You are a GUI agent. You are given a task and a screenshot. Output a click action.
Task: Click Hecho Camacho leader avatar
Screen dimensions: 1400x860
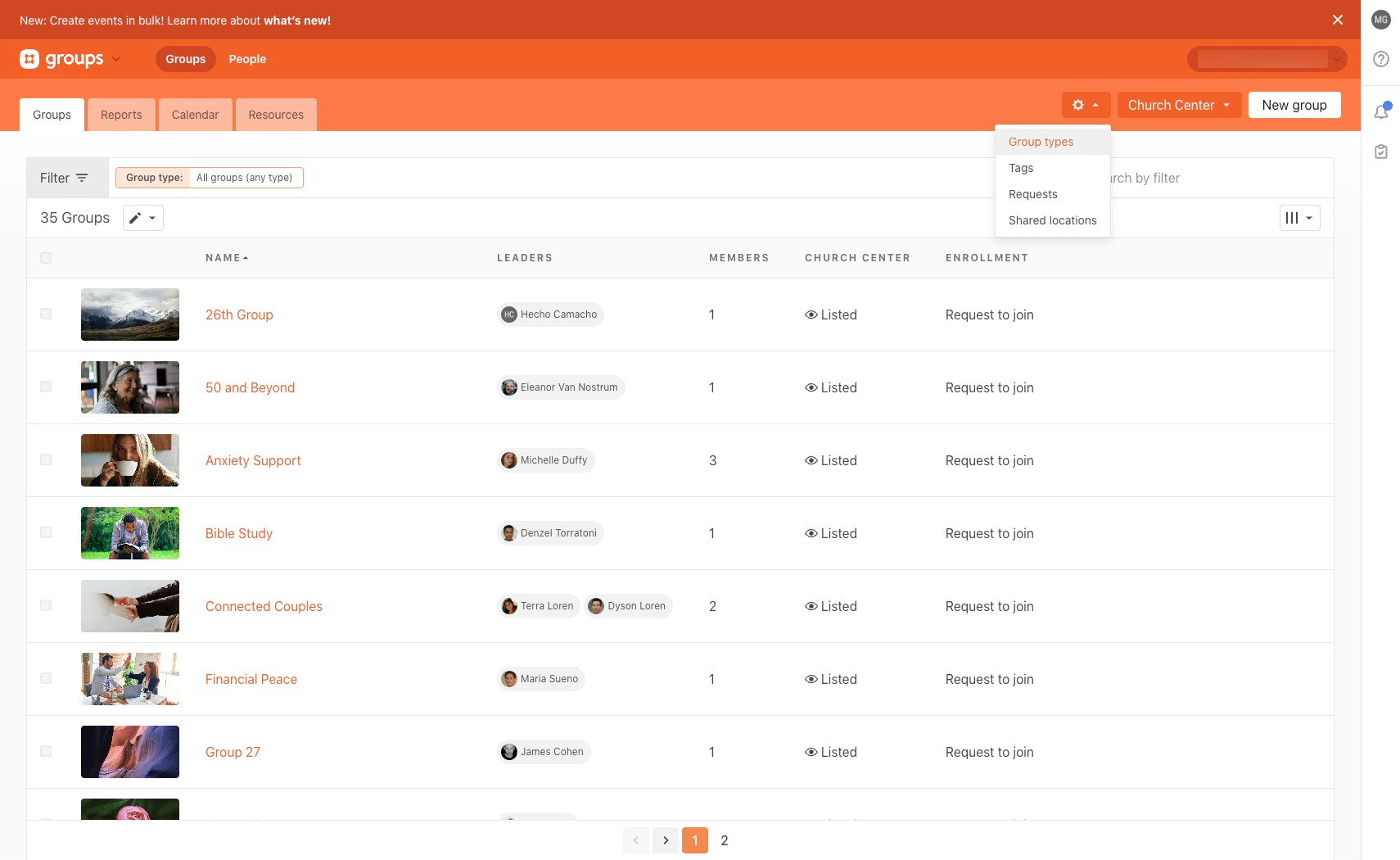[x=509, y=315]
